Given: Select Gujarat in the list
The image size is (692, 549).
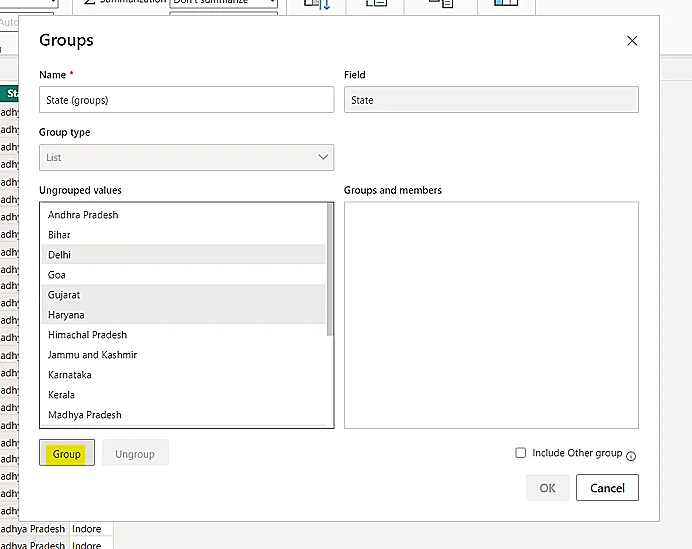Looking at the screenshot, I should (64, 295).
